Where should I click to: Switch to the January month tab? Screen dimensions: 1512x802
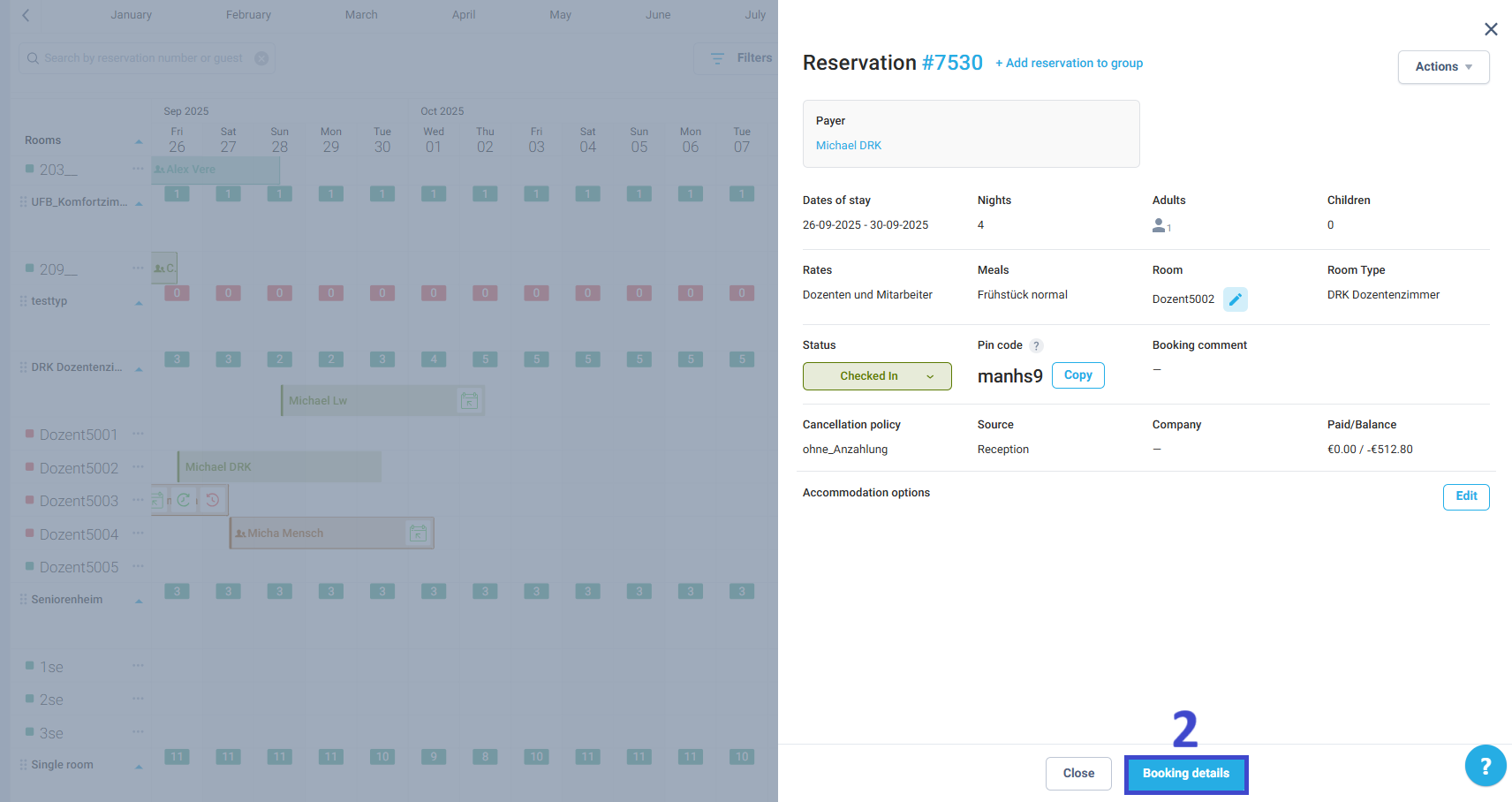point(131,14)
